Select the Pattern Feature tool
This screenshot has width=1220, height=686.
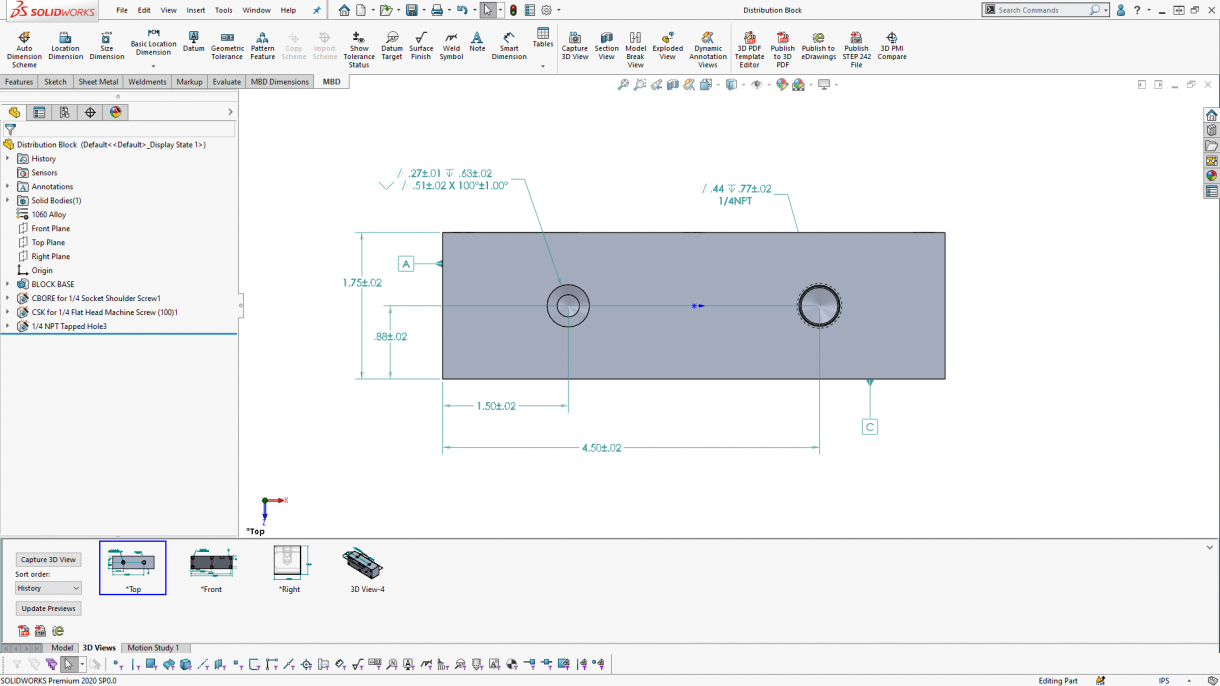[x=262, y=46]
